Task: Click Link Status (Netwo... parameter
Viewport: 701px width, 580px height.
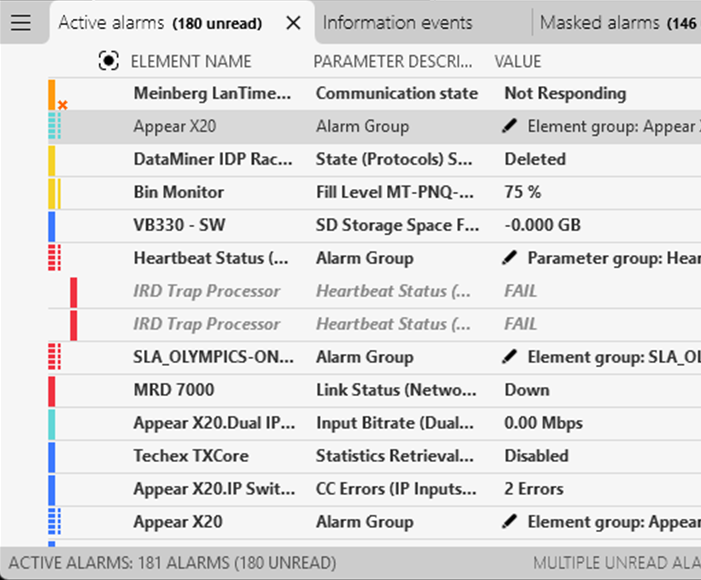Action: [396, 390]
